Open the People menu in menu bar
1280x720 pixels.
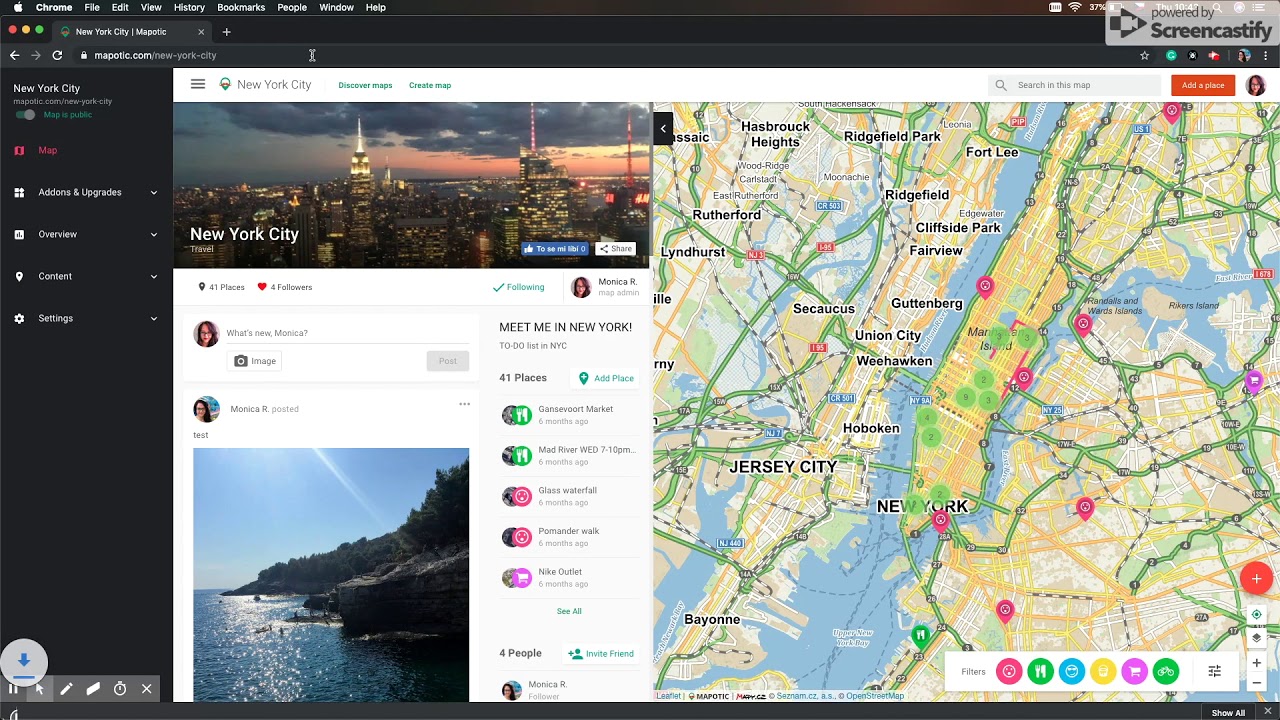pyautogui.click(x=292, y=7)
